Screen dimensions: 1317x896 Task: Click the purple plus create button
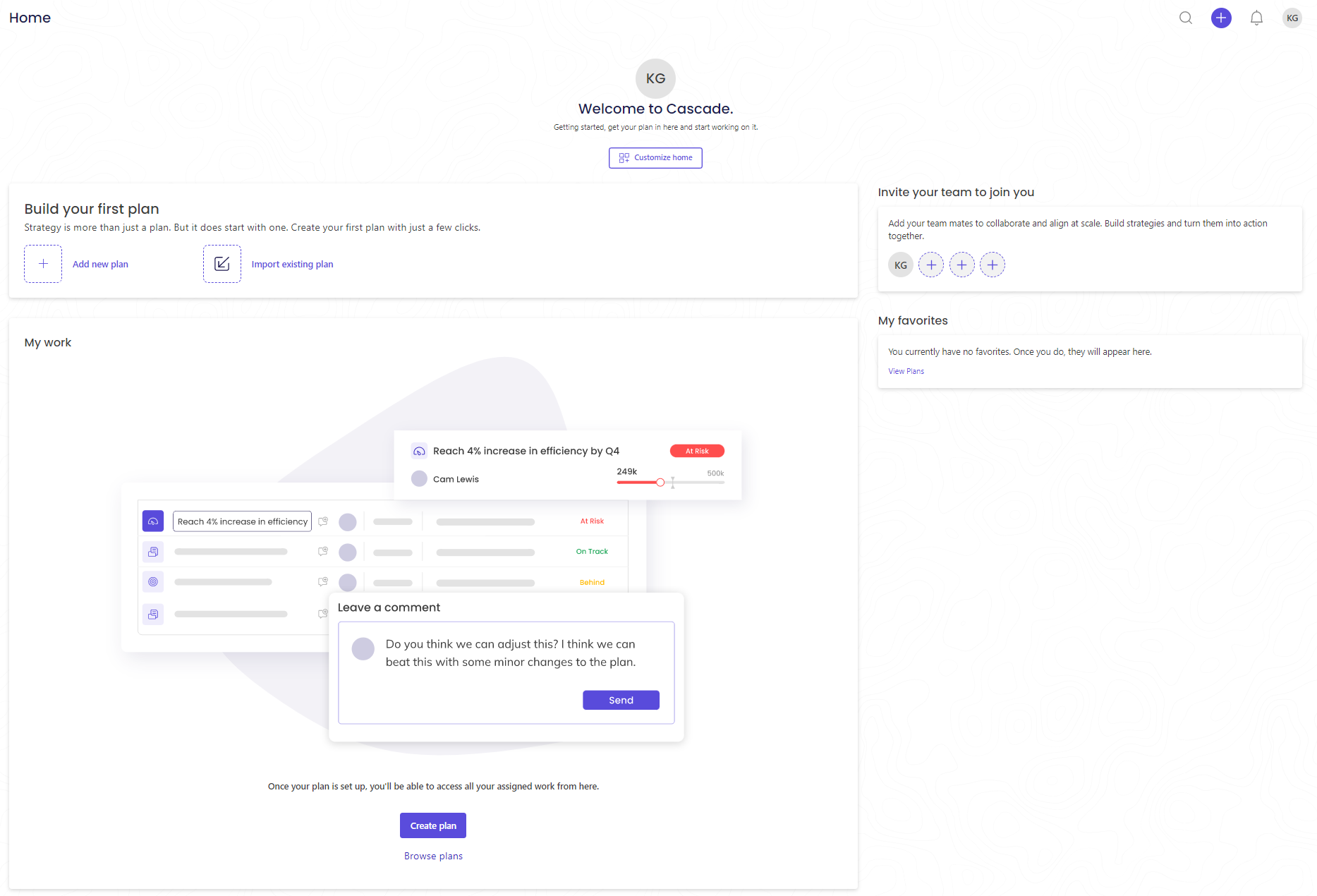[x=1221, y=18]
